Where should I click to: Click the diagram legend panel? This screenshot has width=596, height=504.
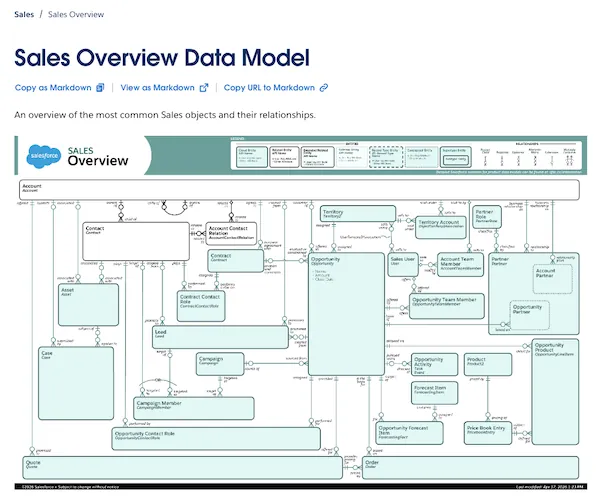coord(406,156)
